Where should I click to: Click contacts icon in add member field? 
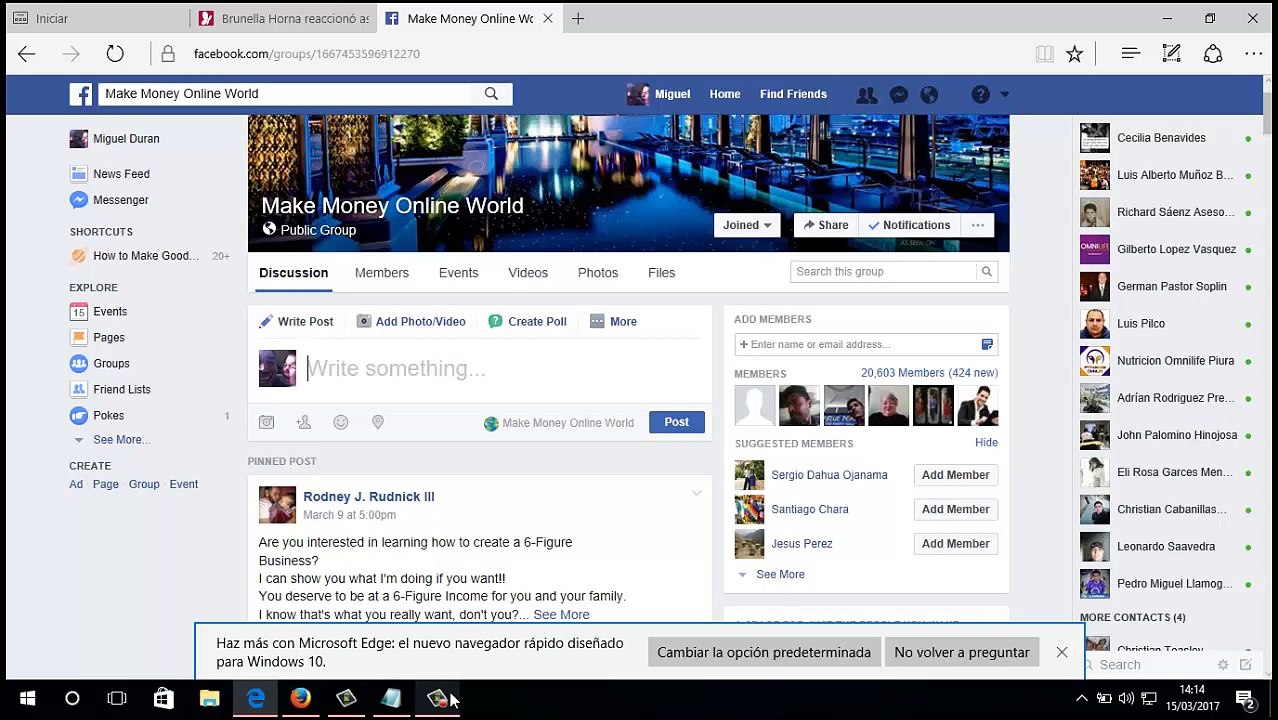coord(987,344)
